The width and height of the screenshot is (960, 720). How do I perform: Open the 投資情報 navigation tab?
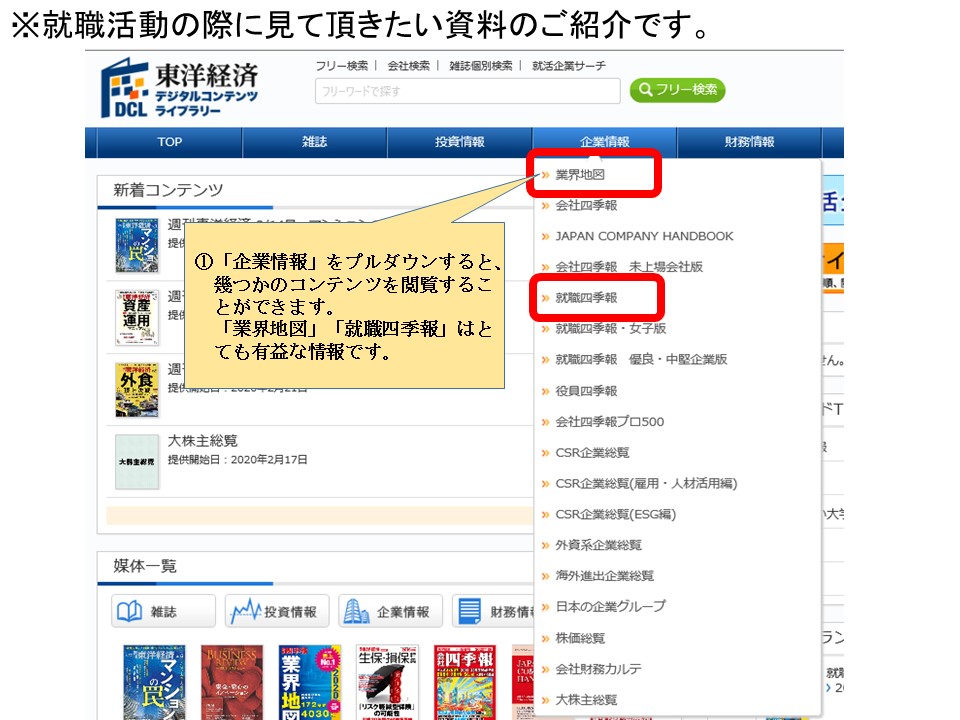(460, 142)
